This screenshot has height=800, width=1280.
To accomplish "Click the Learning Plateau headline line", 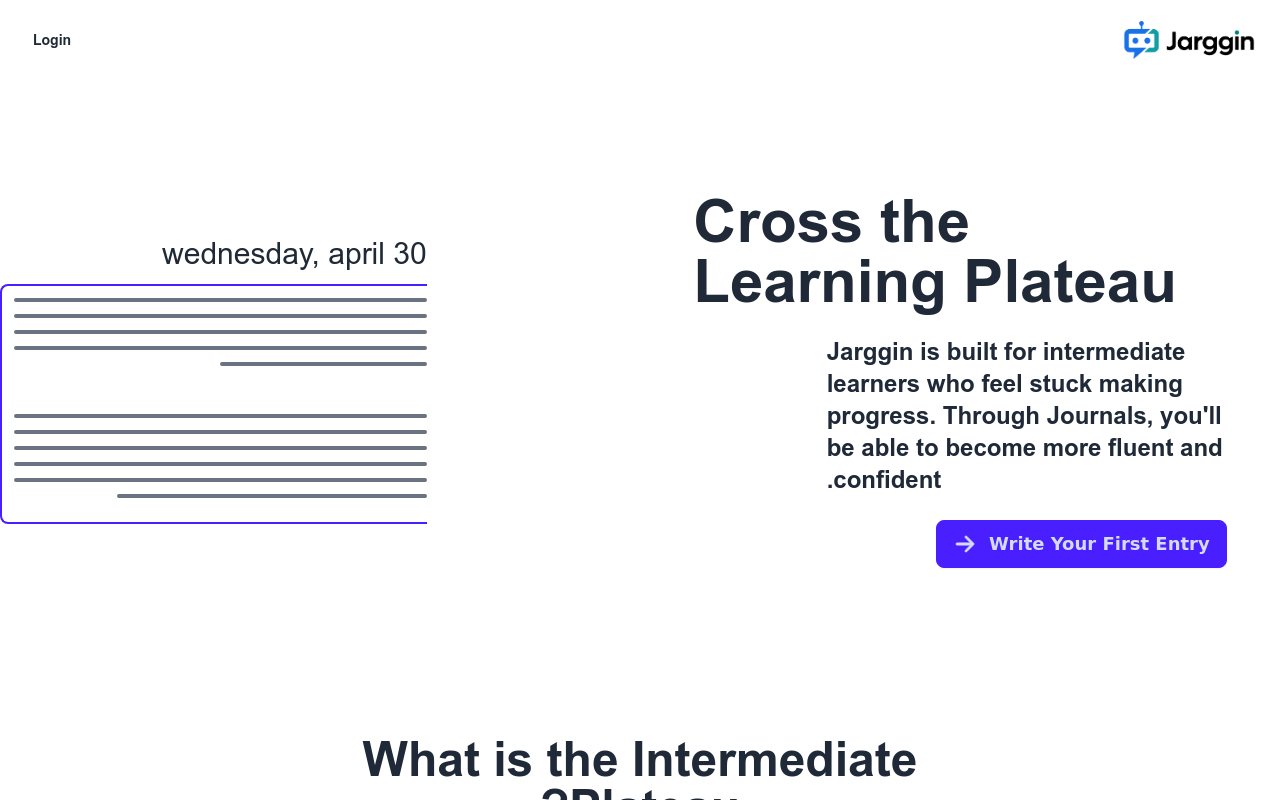I will point(935,282).
